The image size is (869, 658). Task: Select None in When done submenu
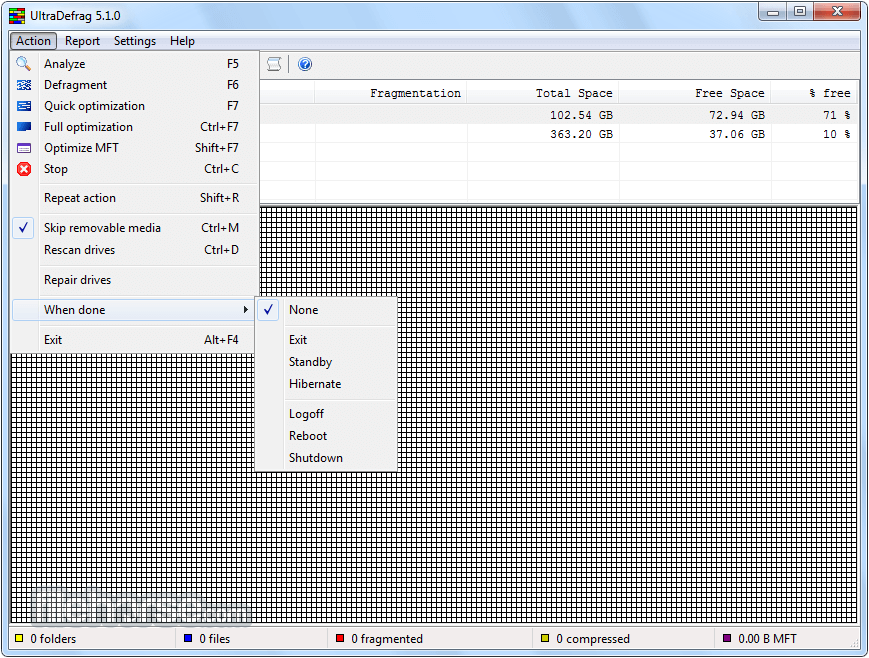pyautogui.click(x=326, y=310)
